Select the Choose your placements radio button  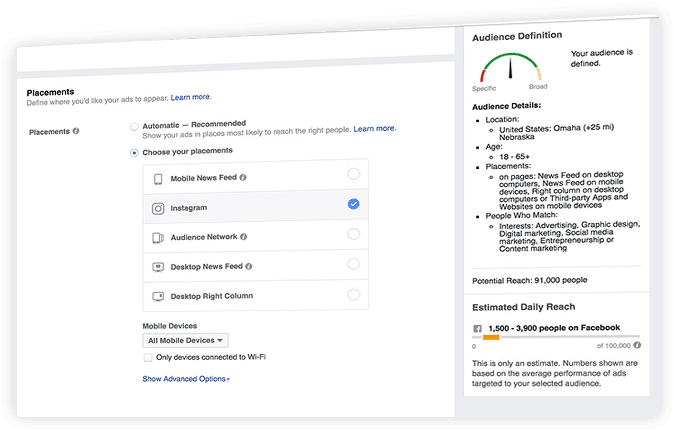(x=135, y=152)
